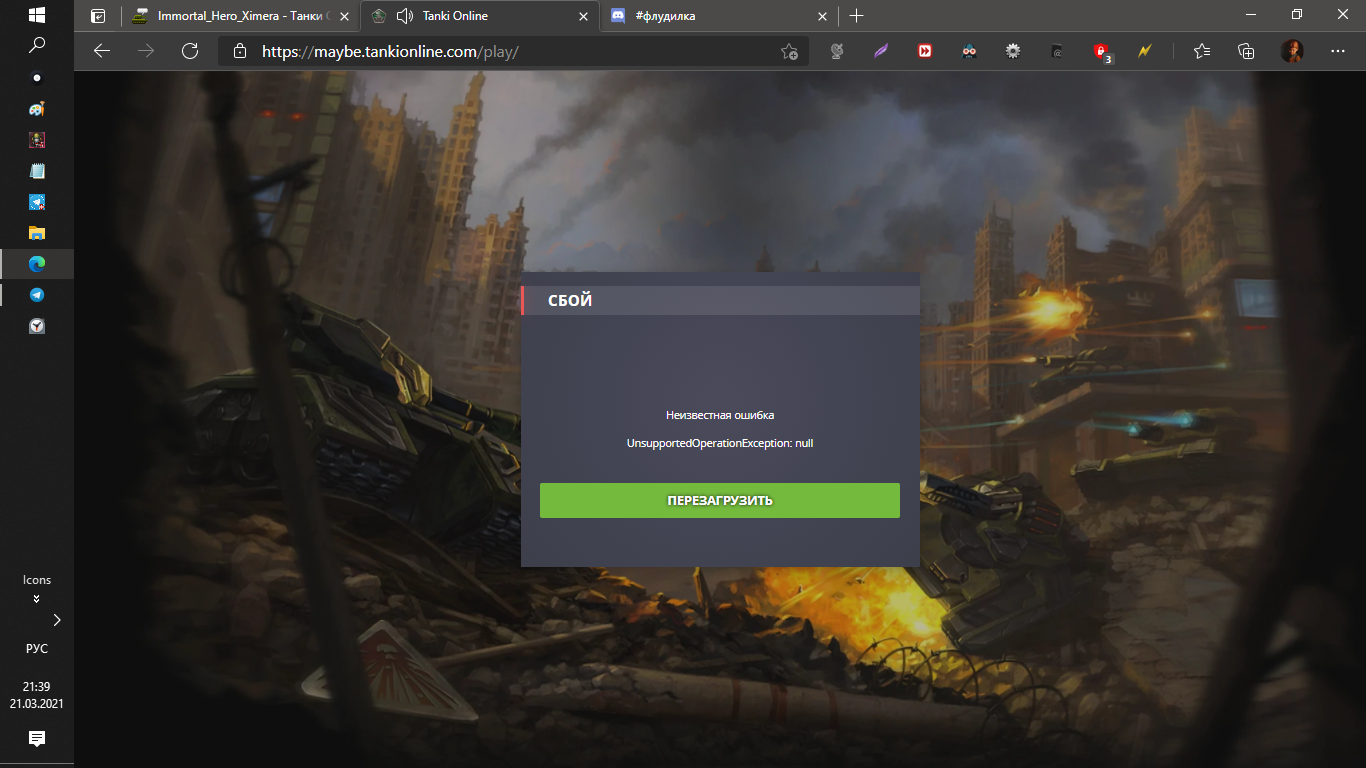1366x768 pixels.
Task: Open the yellow lightning bolt extension
Action: click(1145, 51)
